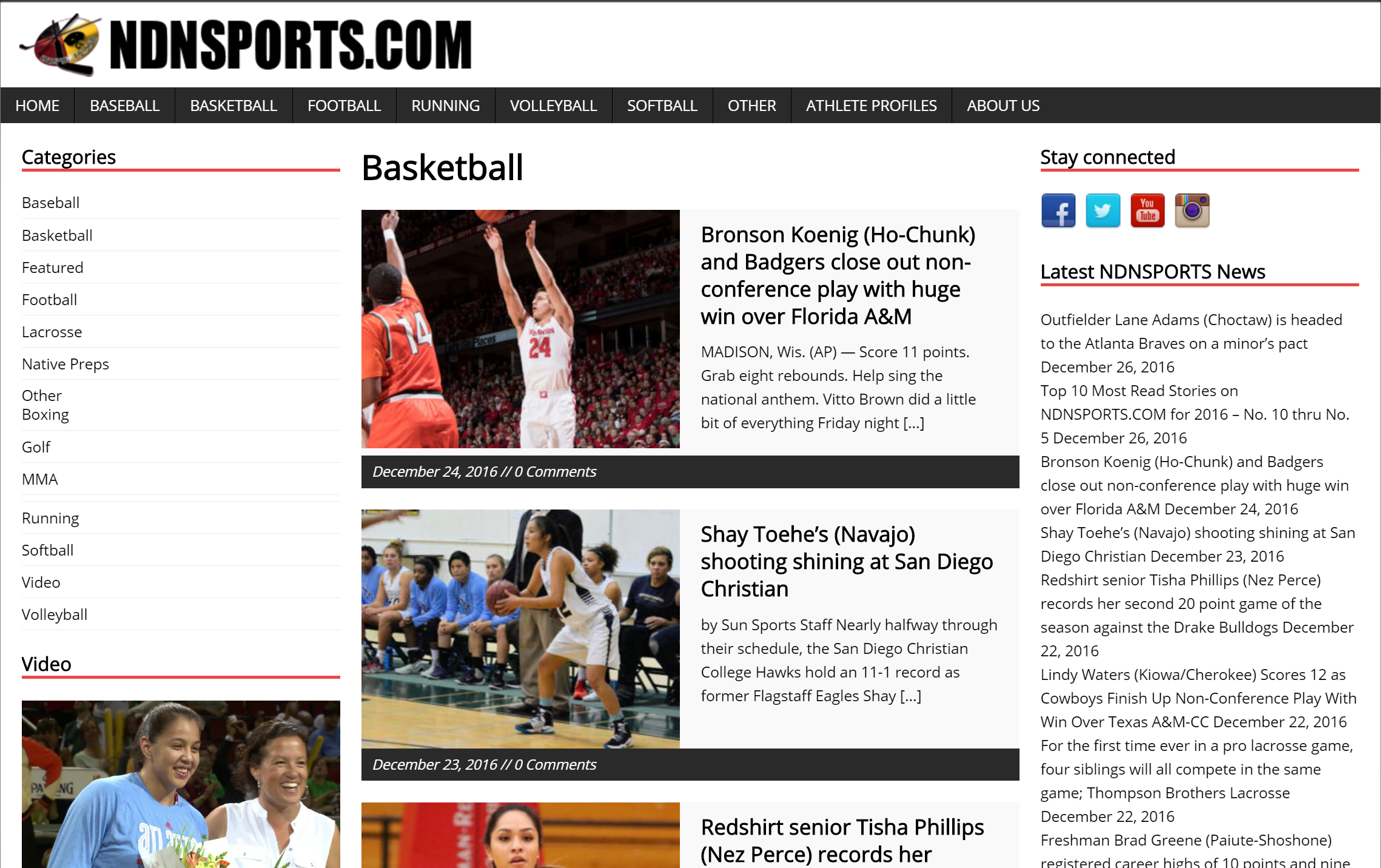The height and width of the screenshot is (868, 1381).
Task: Click December 23, 2016 article meta bar
Action: 690,764
